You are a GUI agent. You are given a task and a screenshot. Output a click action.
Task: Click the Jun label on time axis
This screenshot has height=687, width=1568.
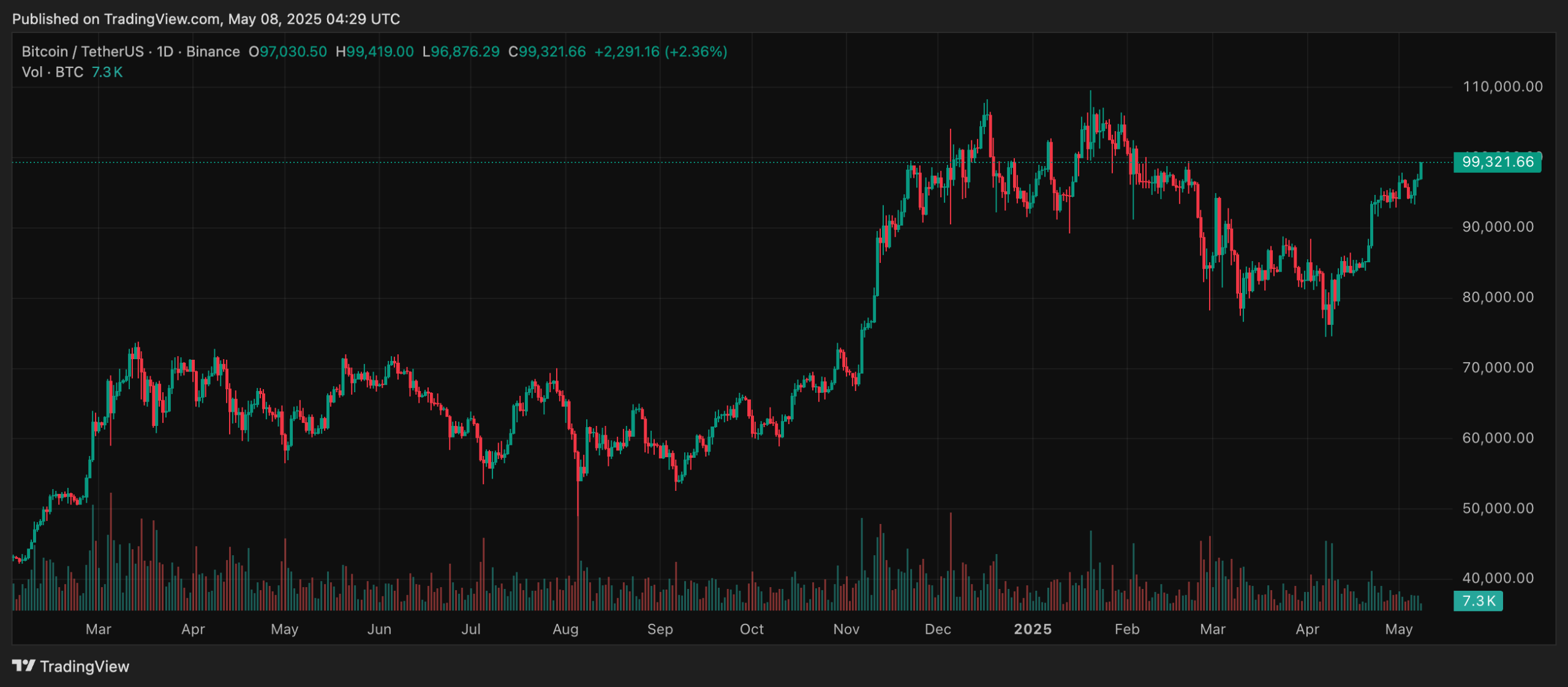tap(379, 629)
